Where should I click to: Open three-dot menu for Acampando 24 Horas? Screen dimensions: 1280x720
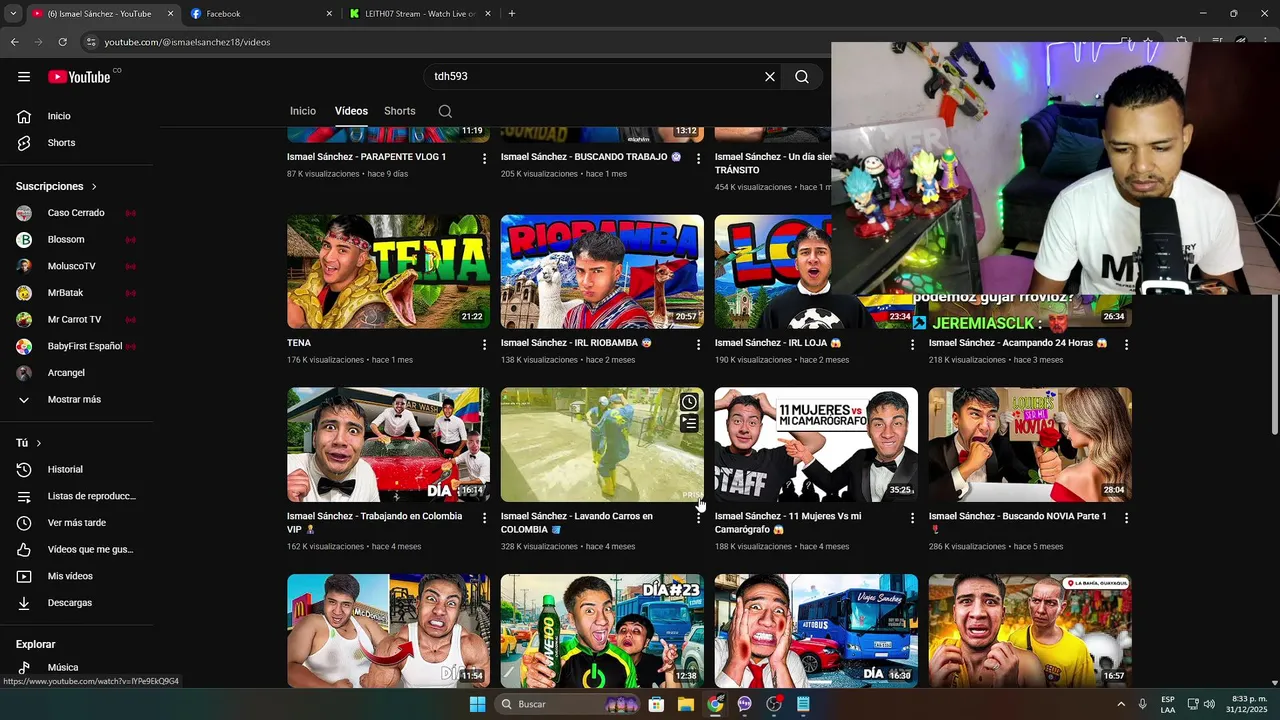[x=1126, y=344]
